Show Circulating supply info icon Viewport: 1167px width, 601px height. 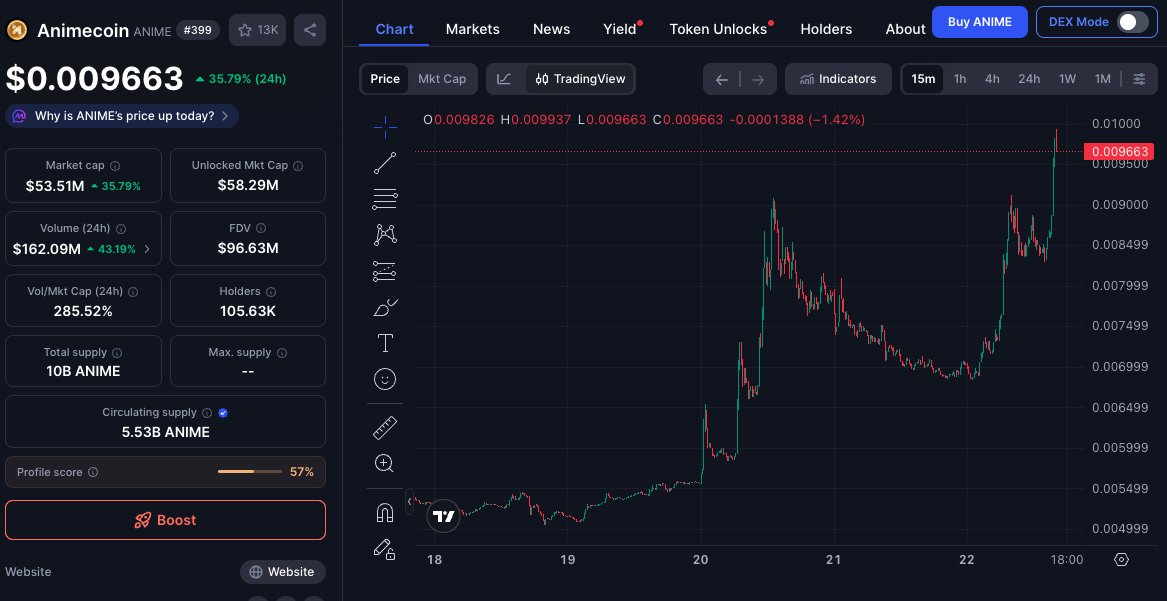[x=207, y=413]
